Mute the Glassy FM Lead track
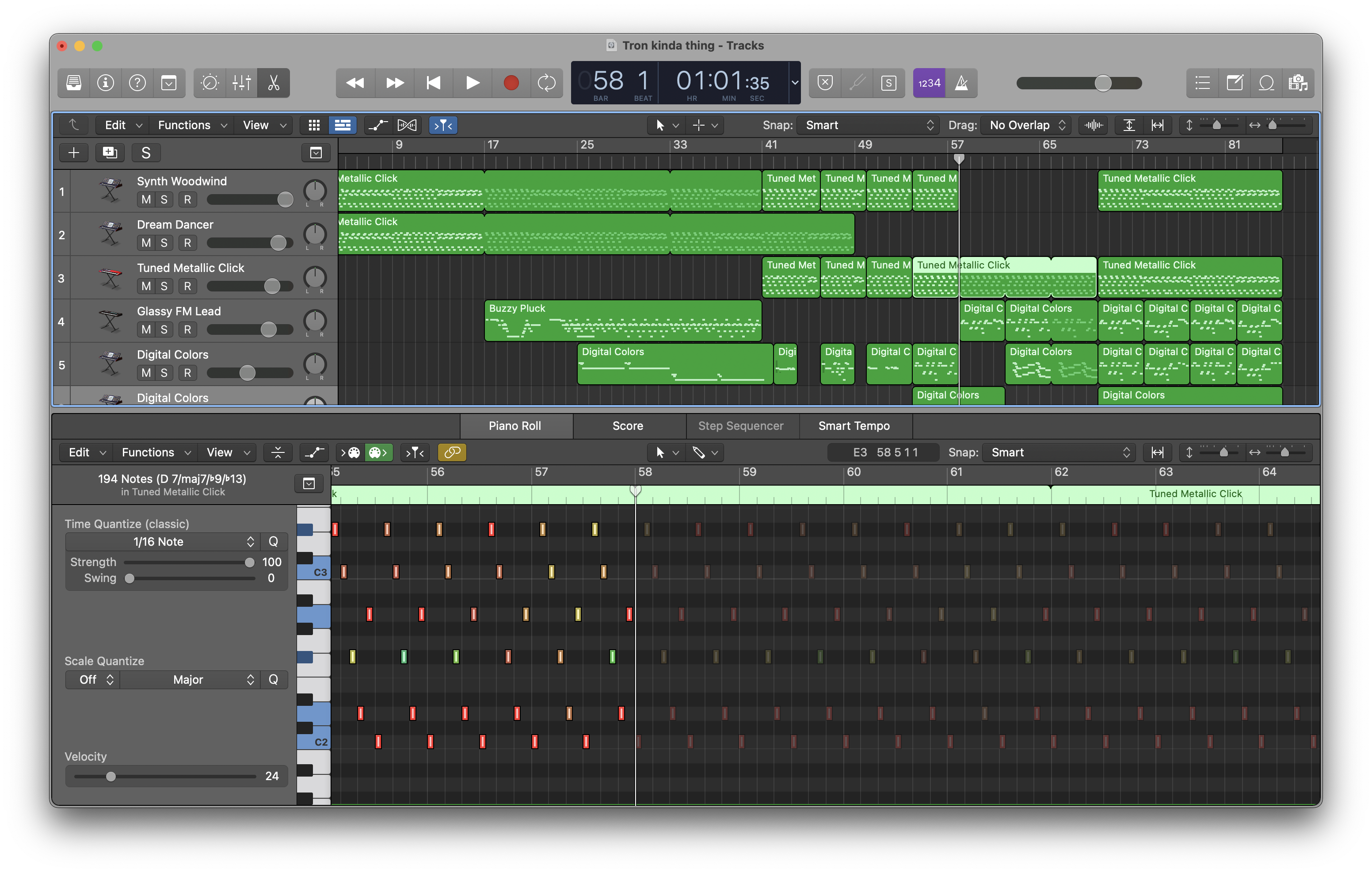 146,329
